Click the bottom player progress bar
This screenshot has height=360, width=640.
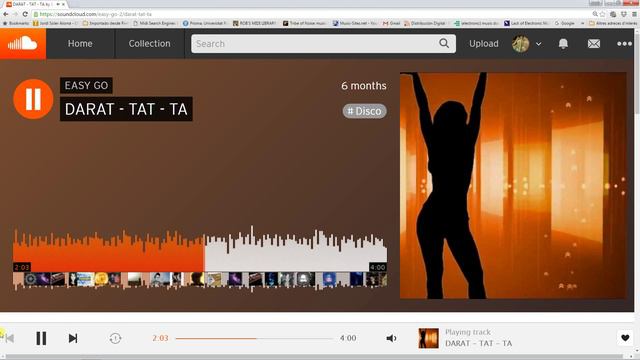254,338
